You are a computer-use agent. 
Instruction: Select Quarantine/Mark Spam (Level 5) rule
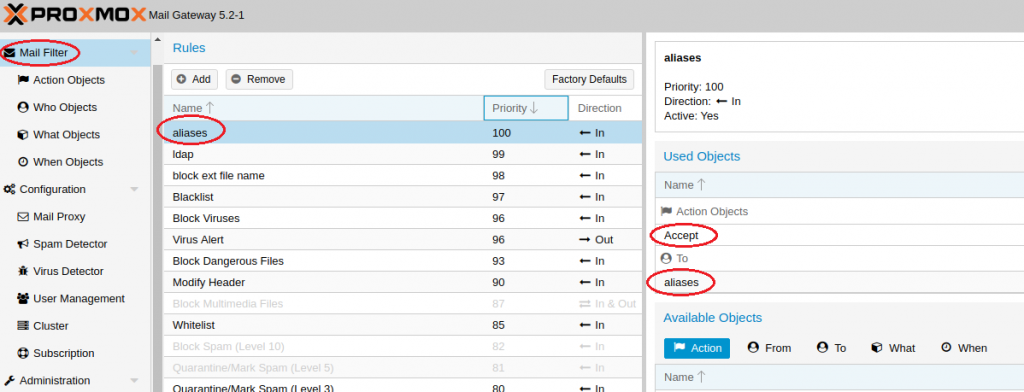403,368
